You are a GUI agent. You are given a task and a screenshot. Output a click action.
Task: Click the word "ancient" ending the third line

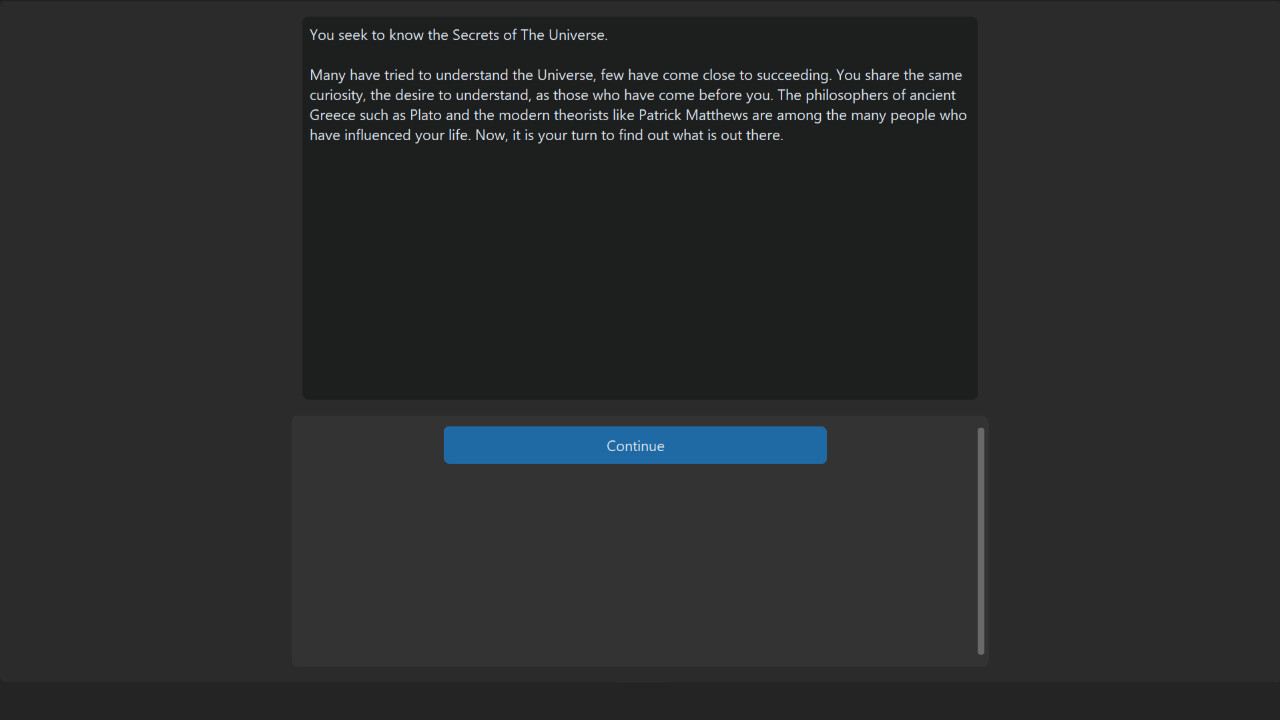pos(932,95)
